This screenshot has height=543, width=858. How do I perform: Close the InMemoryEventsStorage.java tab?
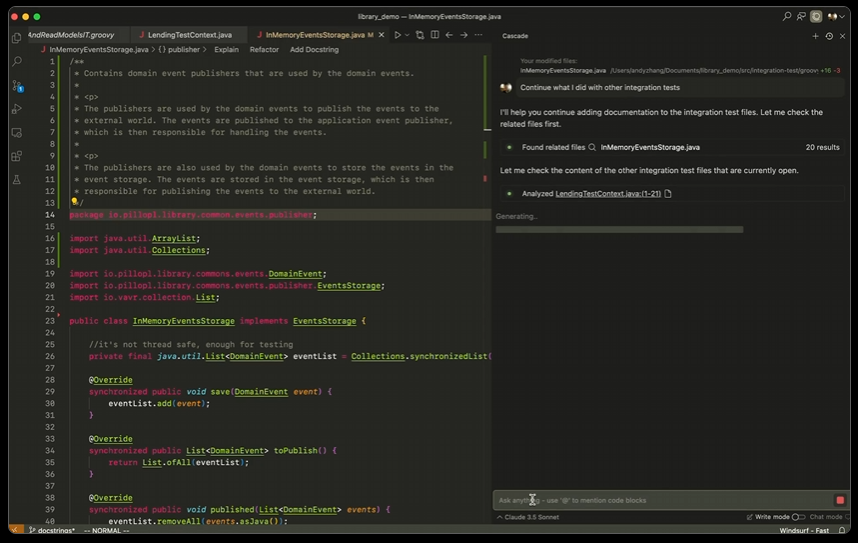[x=381, y=34]
